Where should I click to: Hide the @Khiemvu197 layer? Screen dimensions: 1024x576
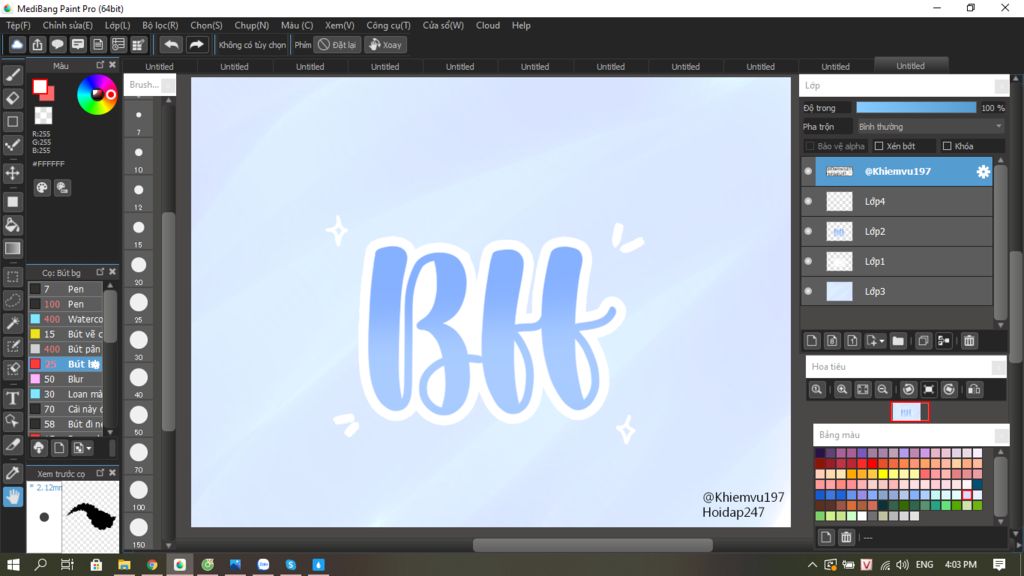tap(808, 171)
